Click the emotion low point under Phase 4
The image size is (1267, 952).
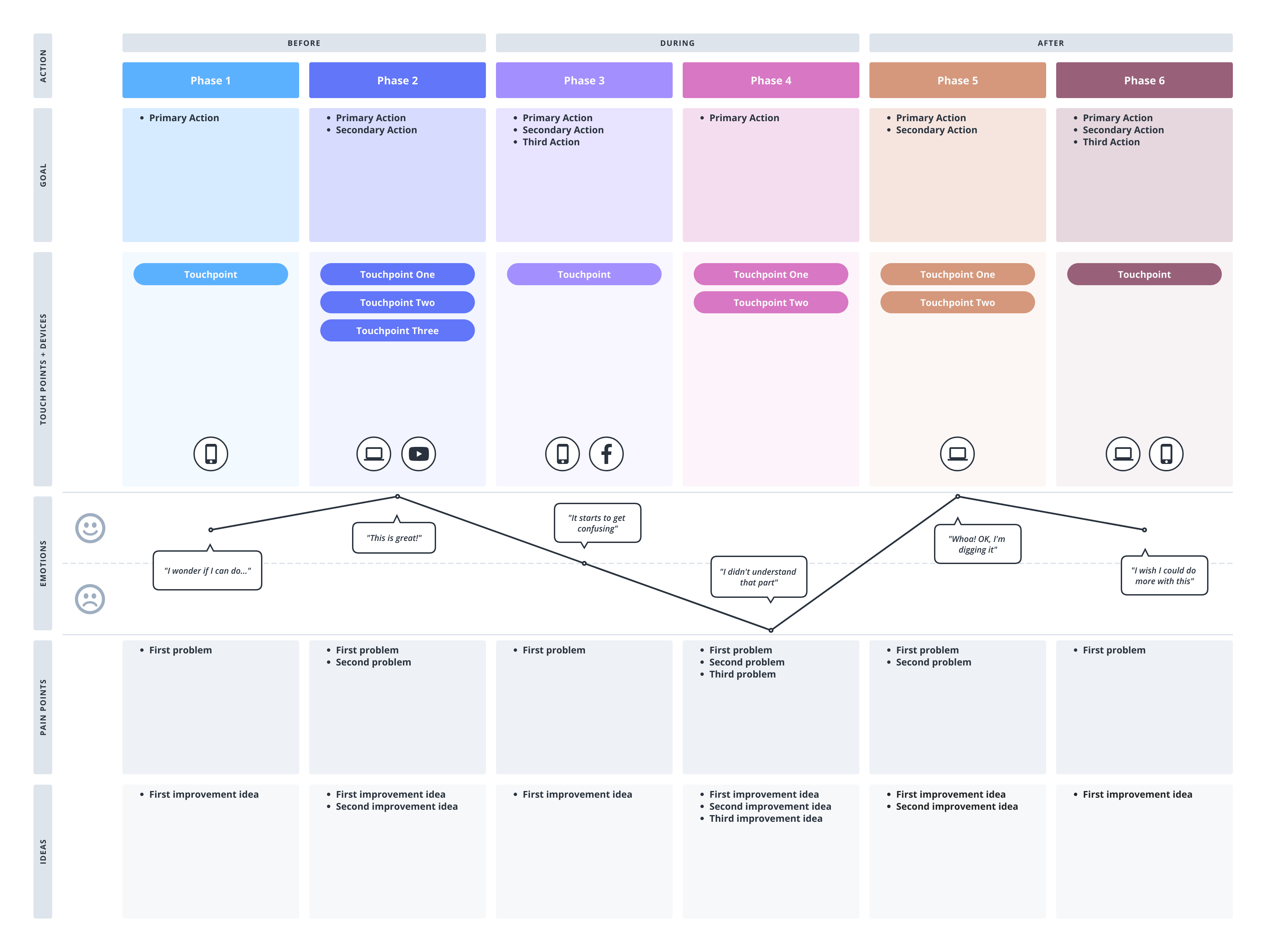771,630
